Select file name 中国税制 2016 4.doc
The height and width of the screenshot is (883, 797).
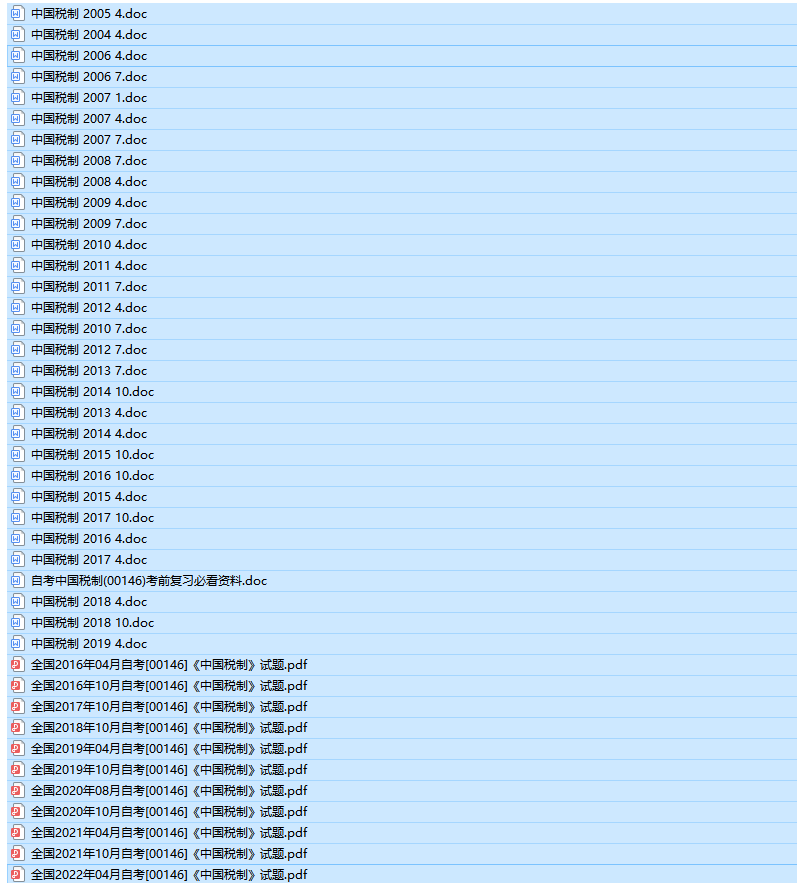tap(89, 539)
